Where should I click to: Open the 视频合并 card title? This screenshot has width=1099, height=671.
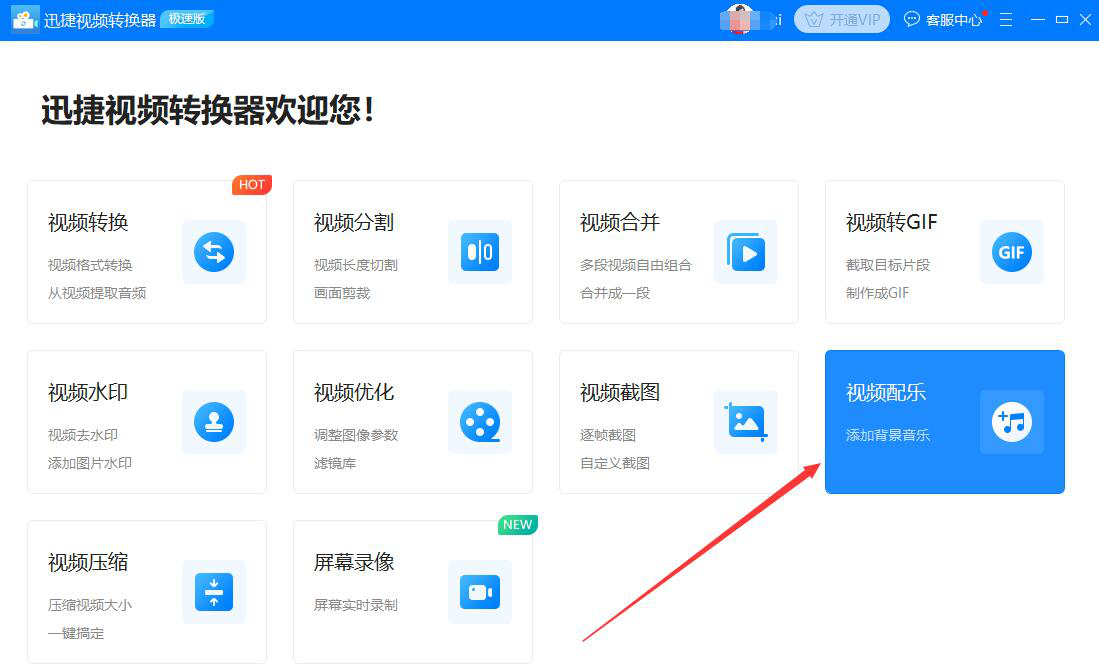click(x=620, y=222)
